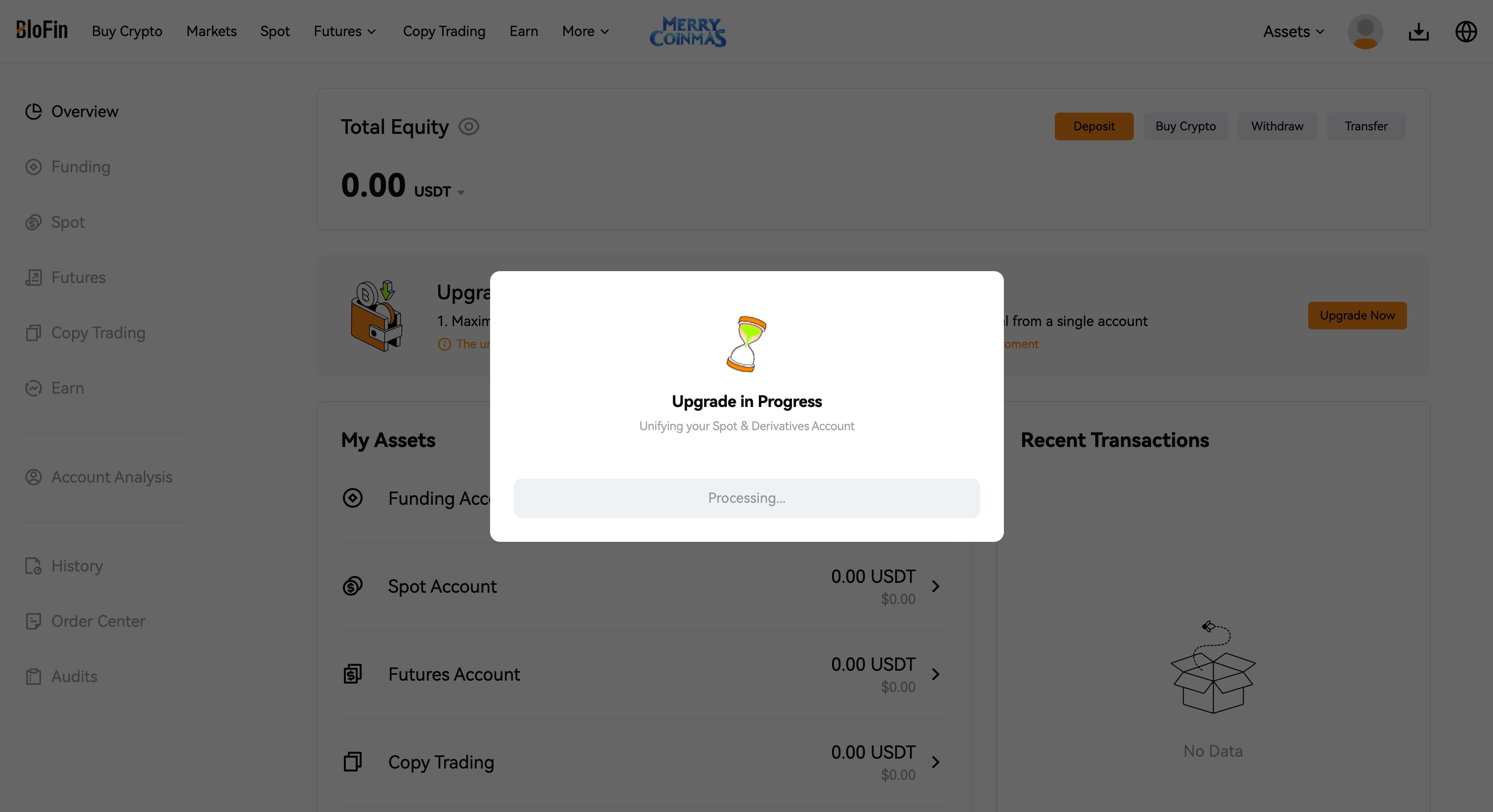This screenshot has width=1493, height=812.
Task: Open the user profile avatar
Action: coord(1365,31)
